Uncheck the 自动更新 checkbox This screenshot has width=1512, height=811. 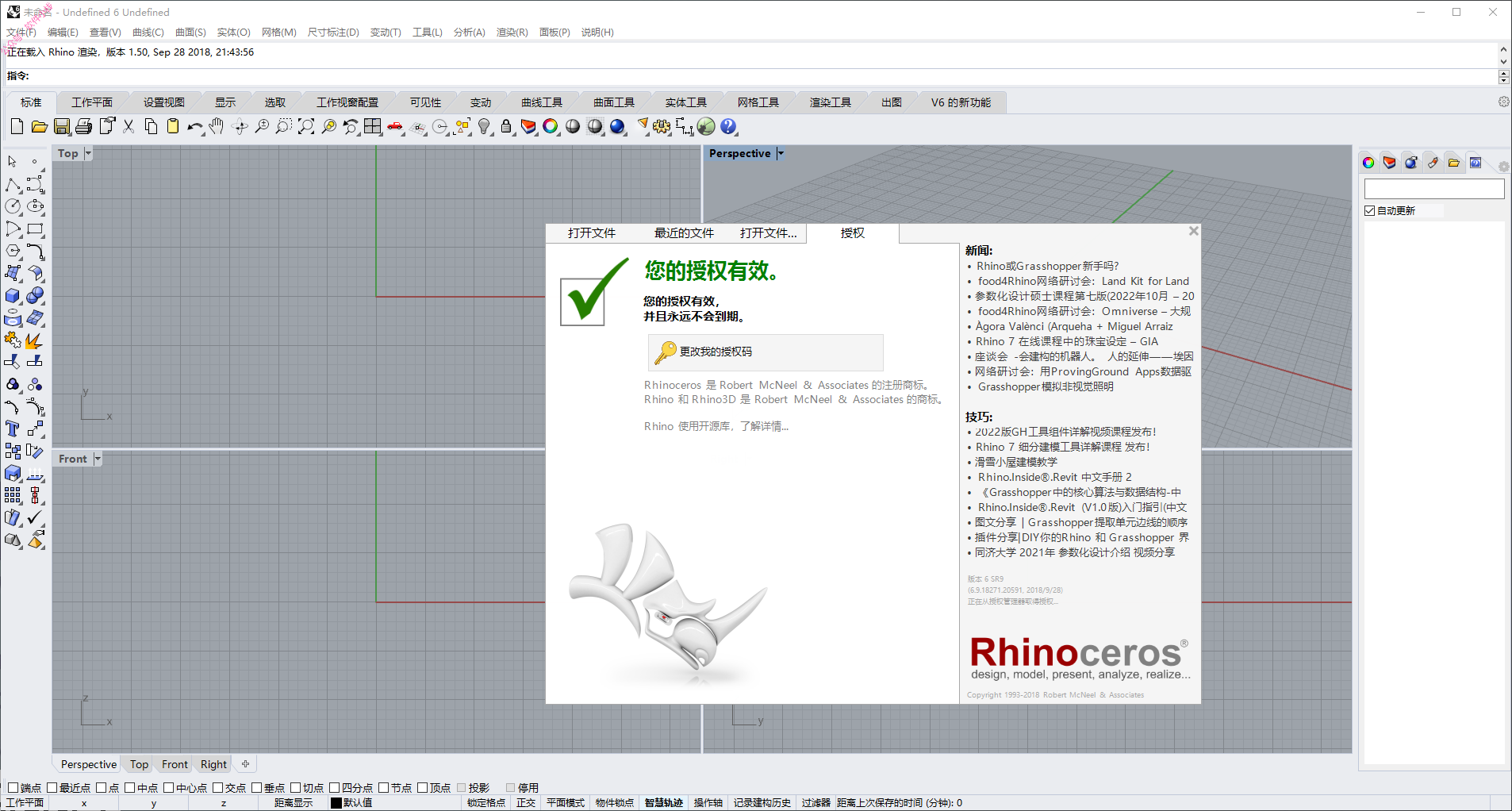click(x=1369, y=210)
